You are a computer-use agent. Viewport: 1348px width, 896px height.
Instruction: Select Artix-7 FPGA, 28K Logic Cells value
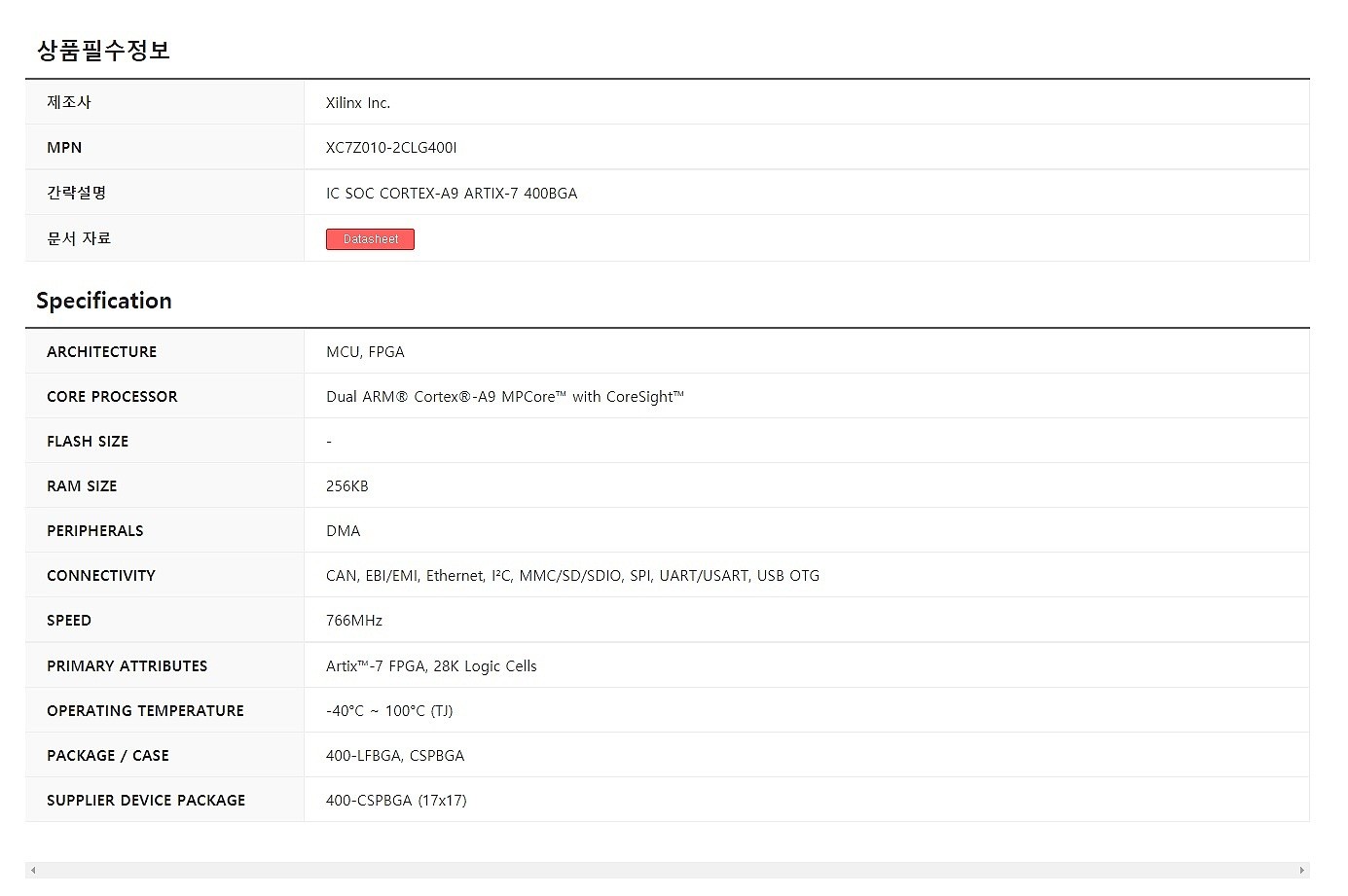[431, 666]
